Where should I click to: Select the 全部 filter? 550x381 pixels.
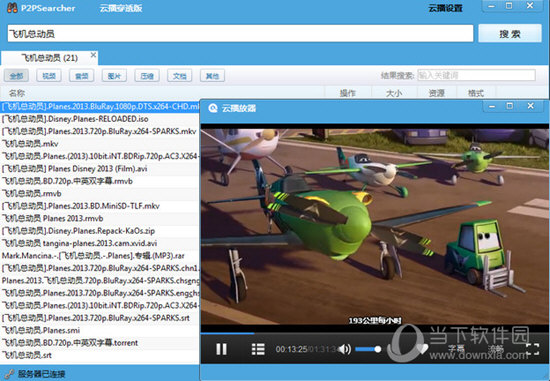[16, 76]
